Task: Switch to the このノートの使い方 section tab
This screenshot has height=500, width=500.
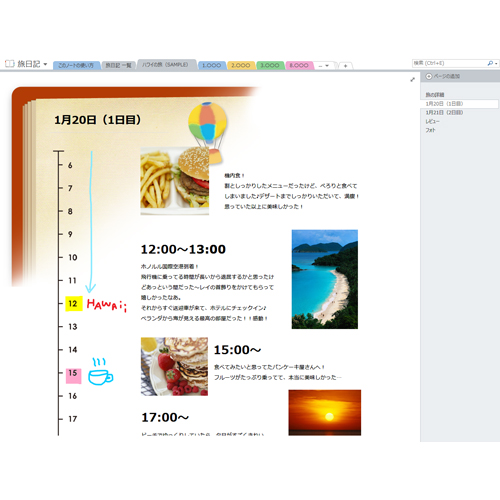Action: [x=76, y=65]
